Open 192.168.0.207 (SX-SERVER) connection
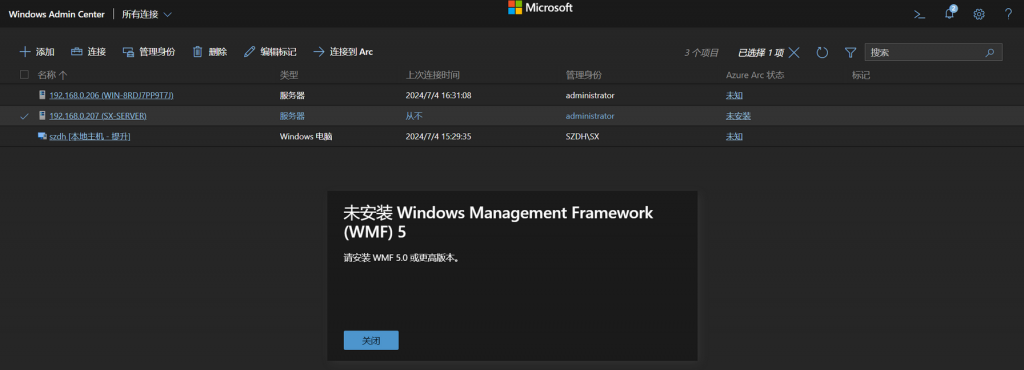 (98, 116)
